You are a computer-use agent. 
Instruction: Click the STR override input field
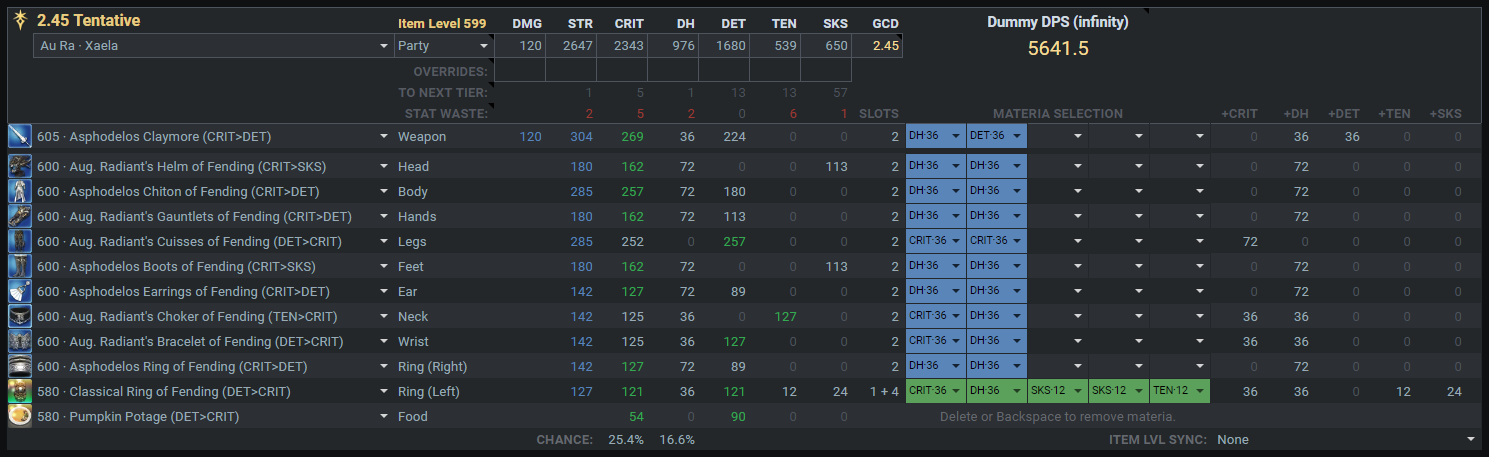pos(570,71)
